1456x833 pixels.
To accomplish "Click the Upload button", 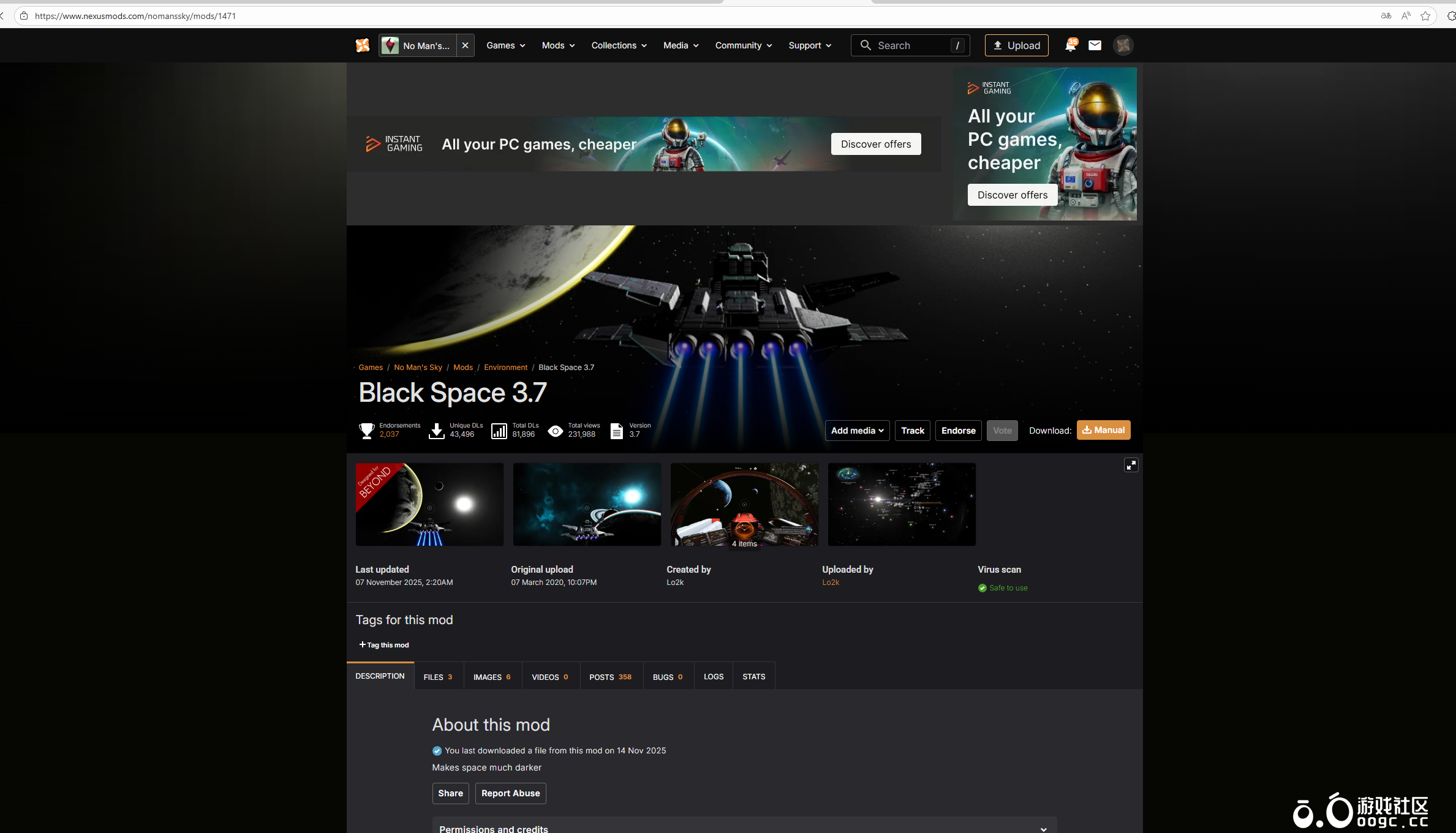I will [1016, 45].
